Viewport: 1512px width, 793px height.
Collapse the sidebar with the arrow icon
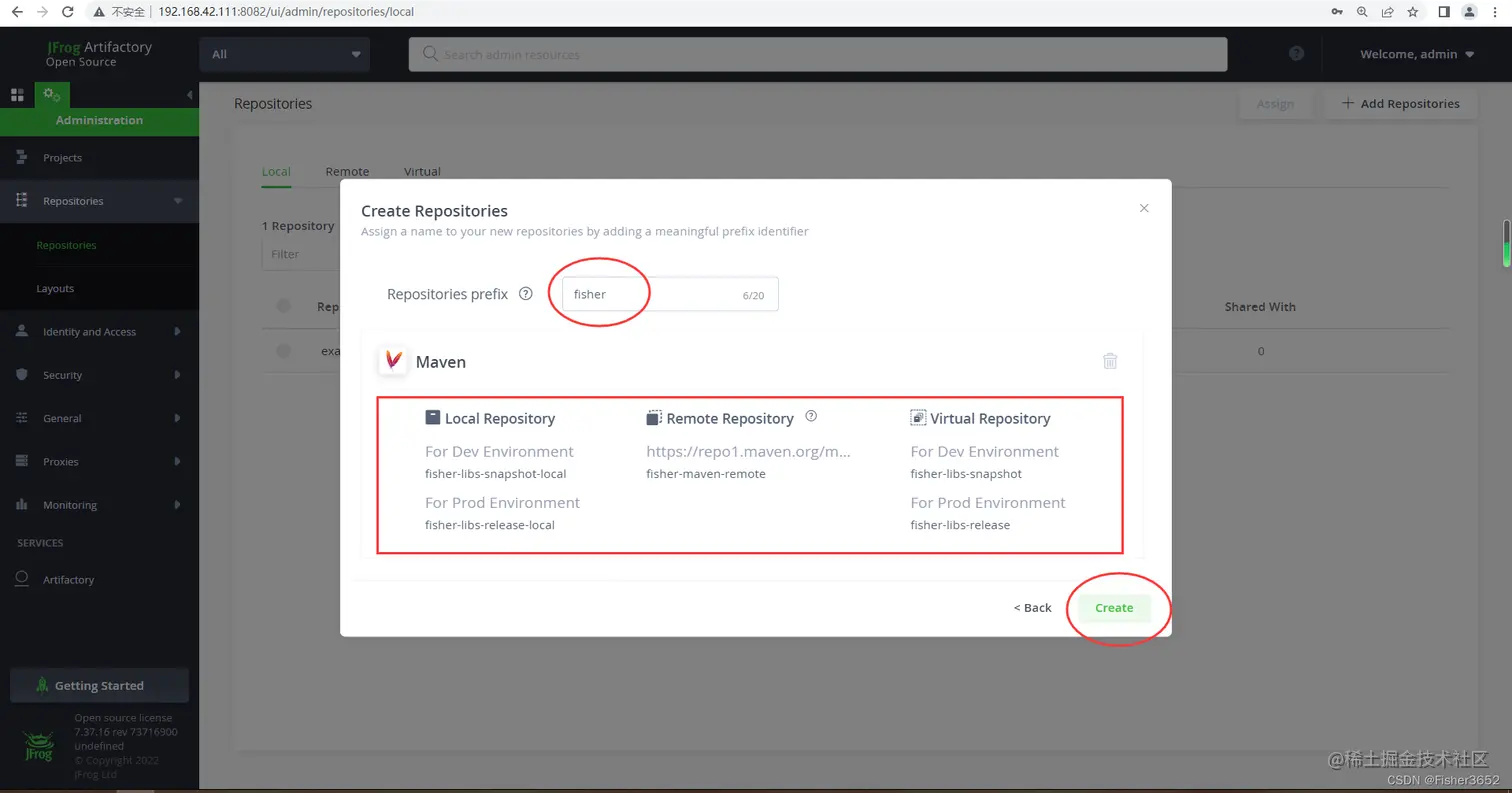[190, 95]
